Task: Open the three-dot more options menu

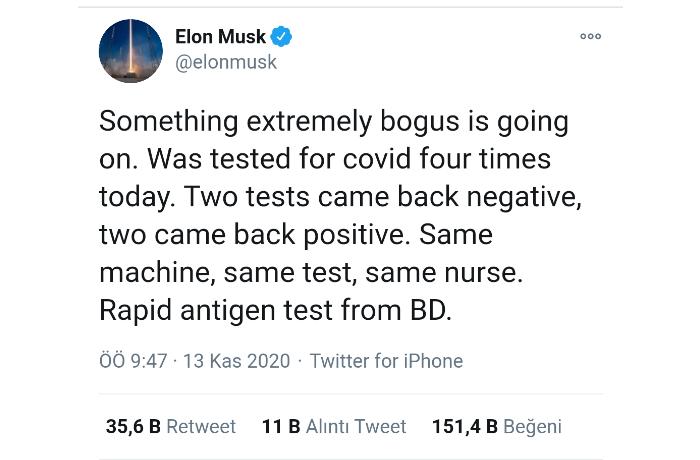Action: click(590, 36)
